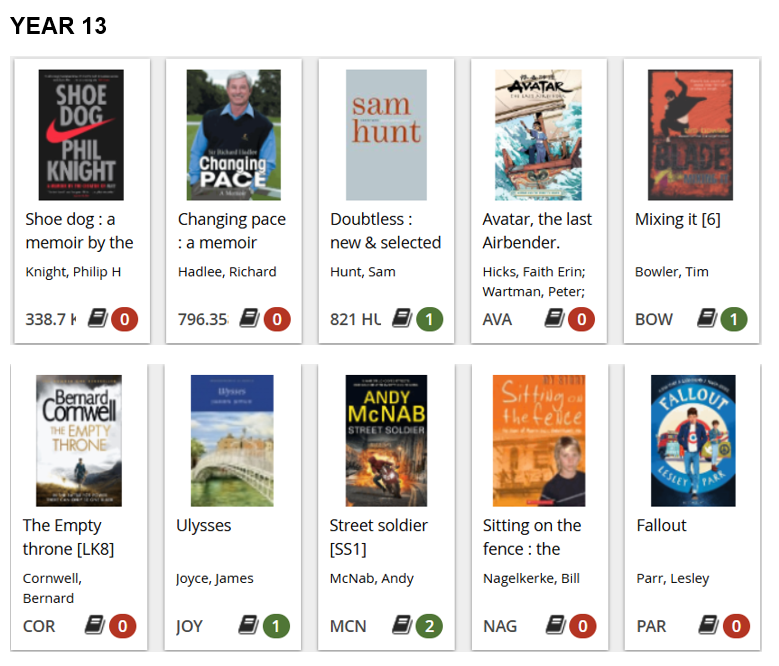Click the book icon on Ulysses card
Image resolution: width=779 pixels, height=666 pixels.
click(x=248, y=625)
